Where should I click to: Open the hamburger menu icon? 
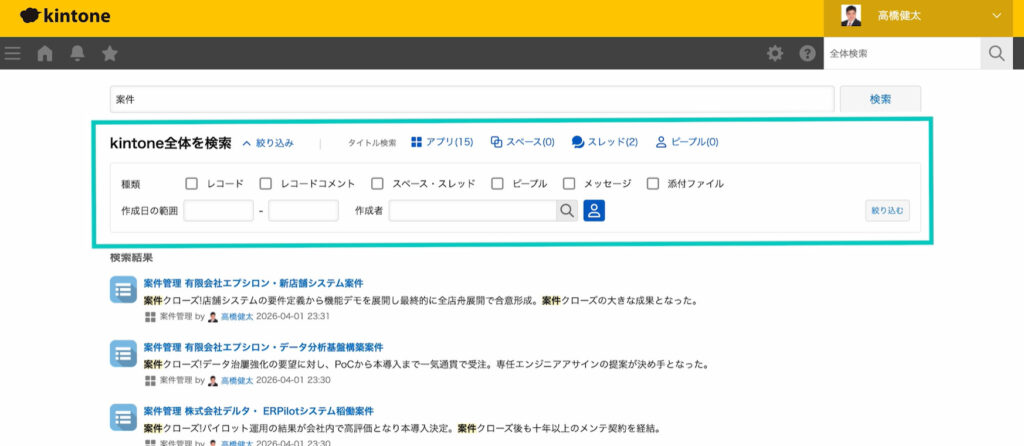click(x=12, y=54)
